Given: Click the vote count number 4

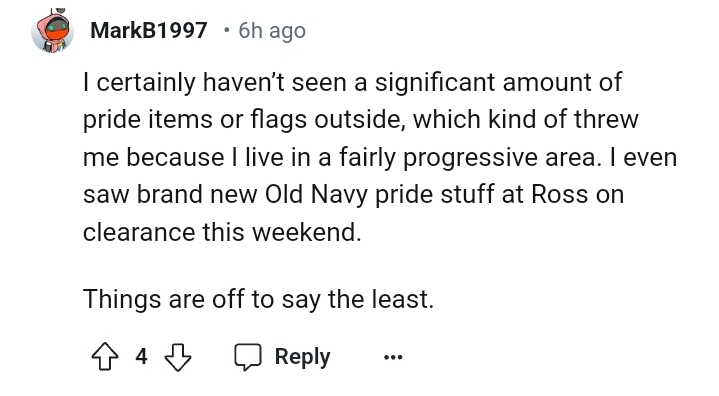Looking at the screenshot, I should [x=141, y=357].
